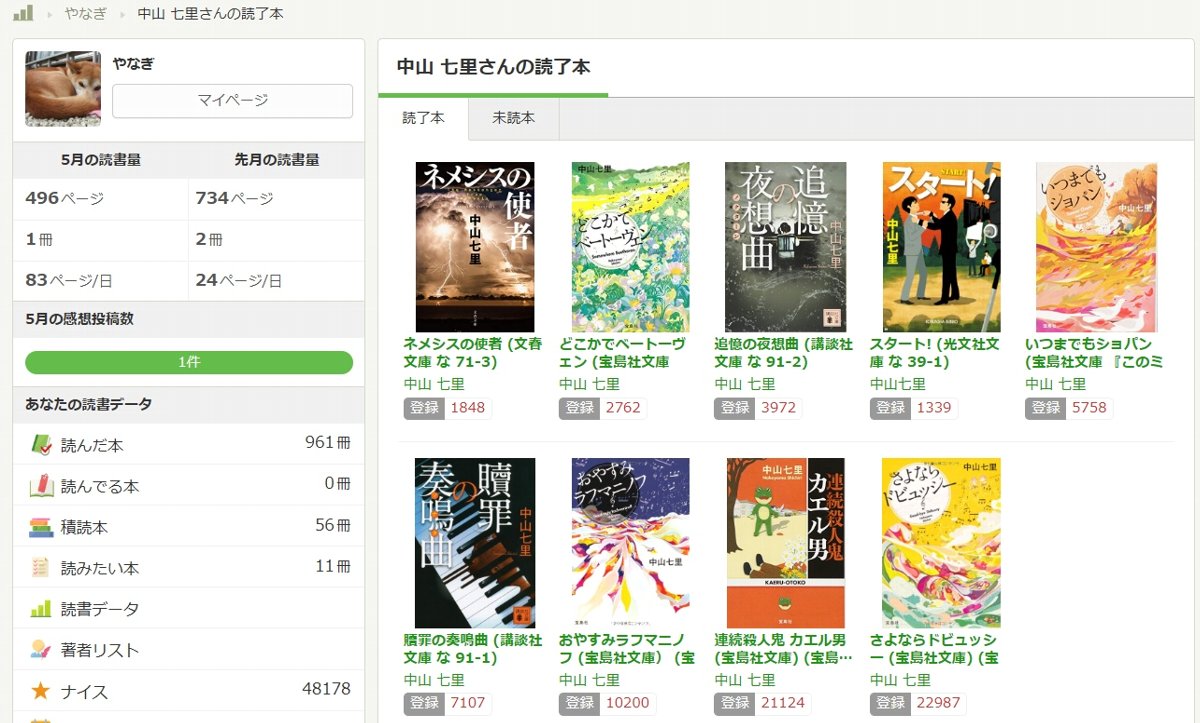Open 追憶の夜想曲 book cover

[x=786, y=247]
